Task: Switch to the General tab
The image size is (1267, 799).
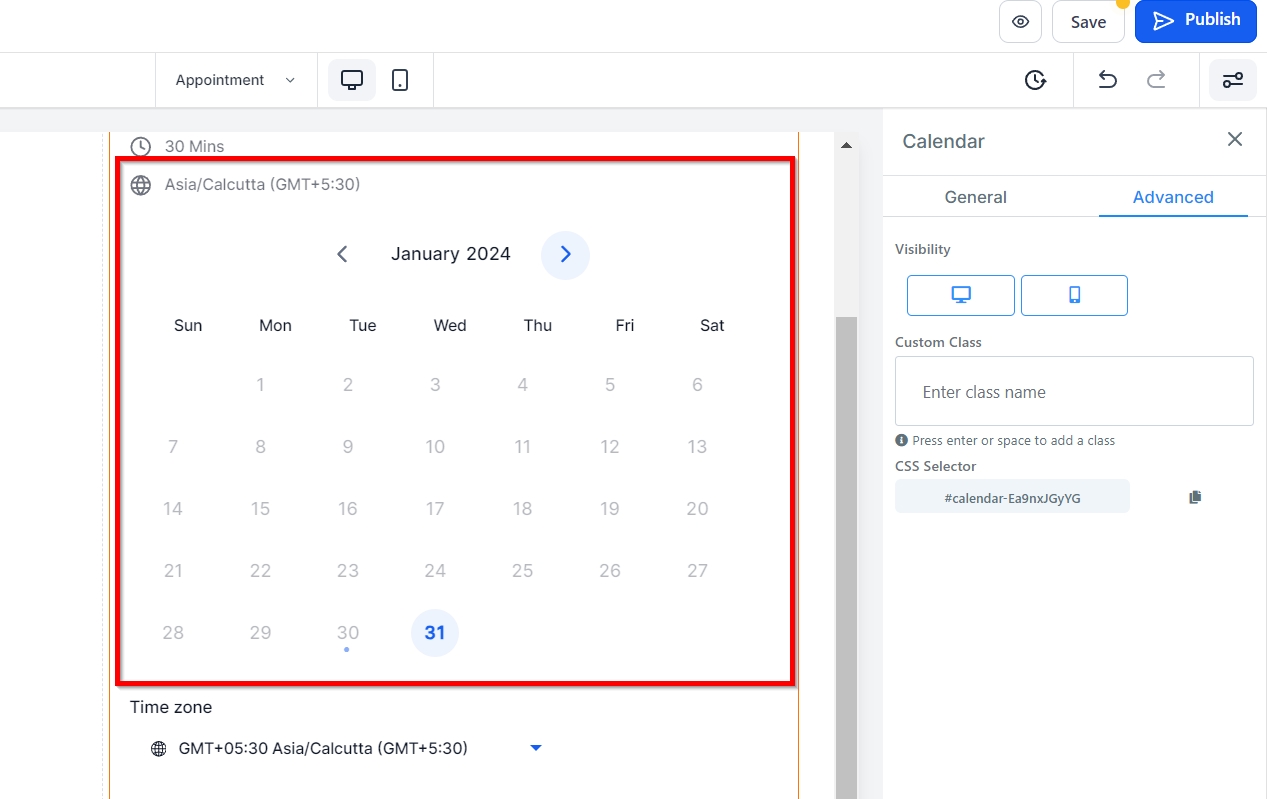Action: [x=975, y=197]
